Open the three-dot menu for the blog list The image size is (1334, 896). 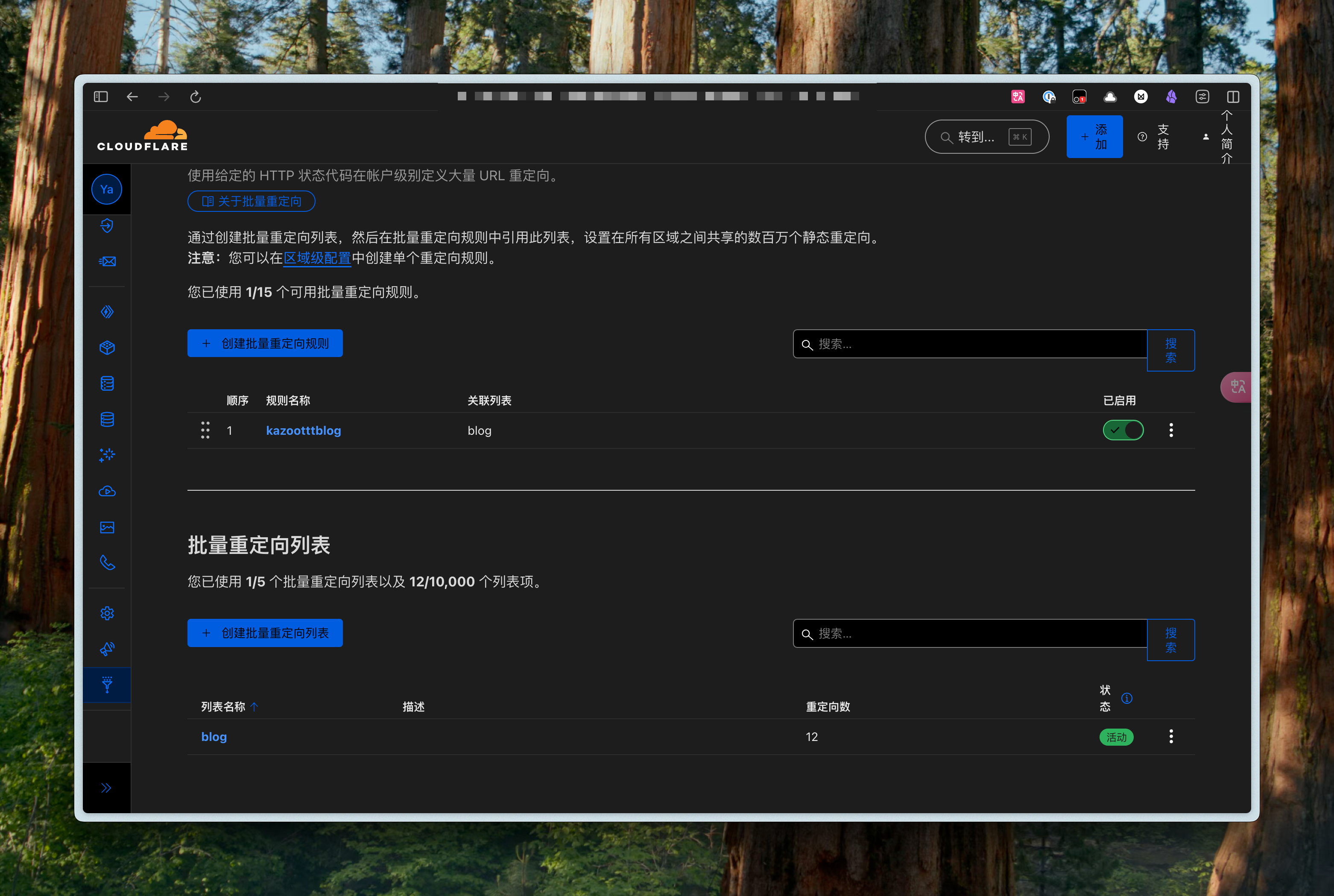1170,737
